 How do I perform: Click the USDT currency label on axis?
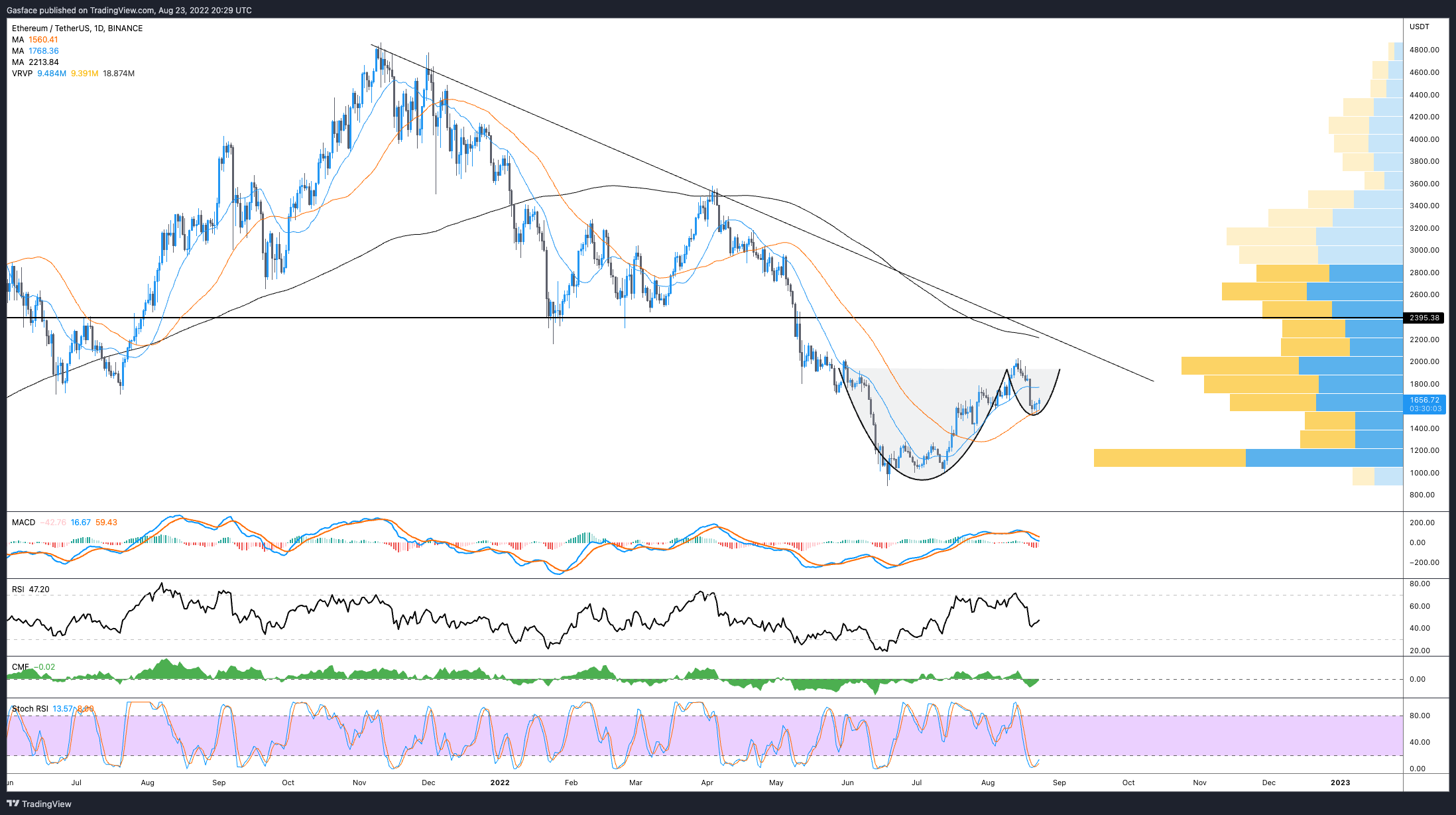1420,27
